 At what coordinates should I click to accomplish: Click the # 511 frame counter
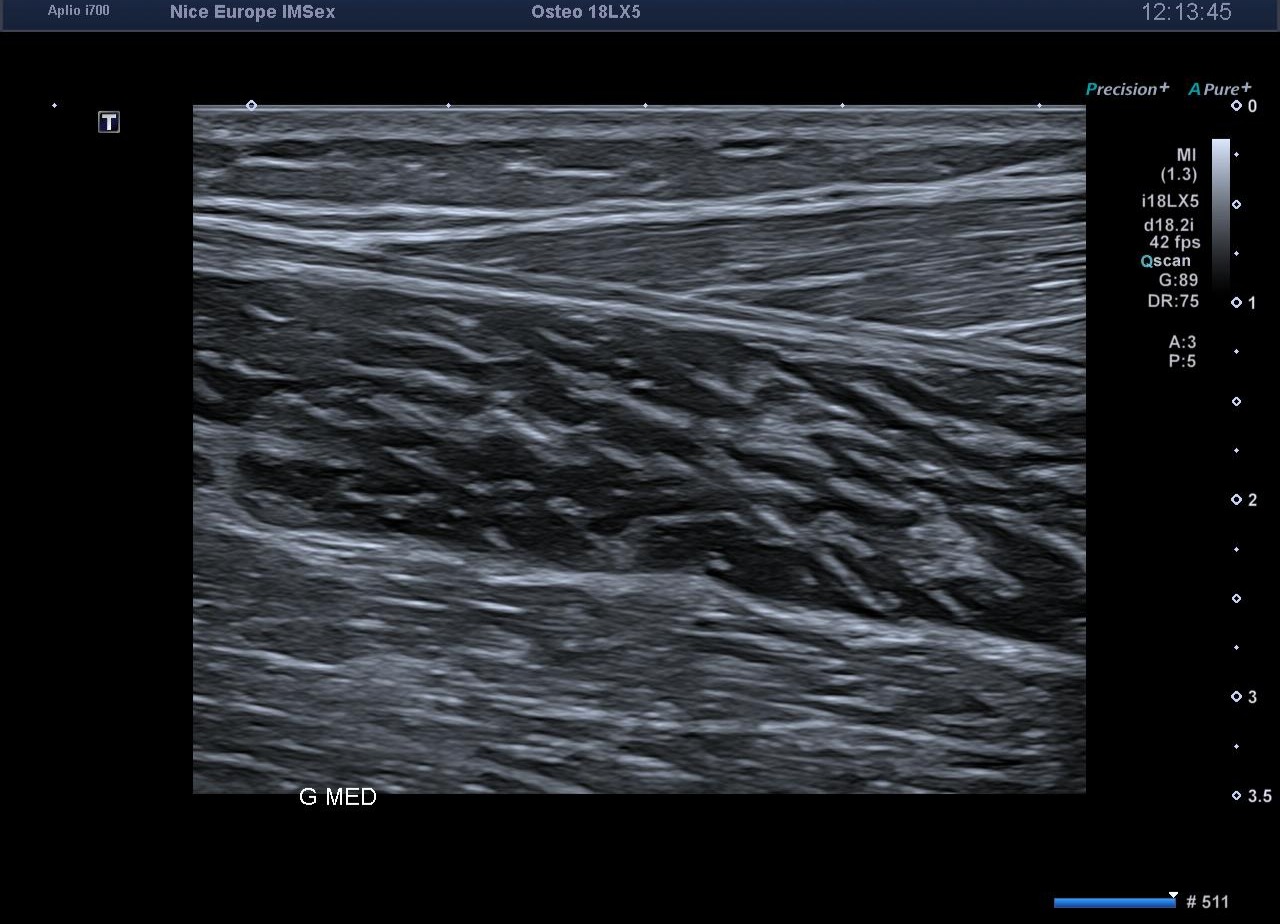pos(1208,902)
